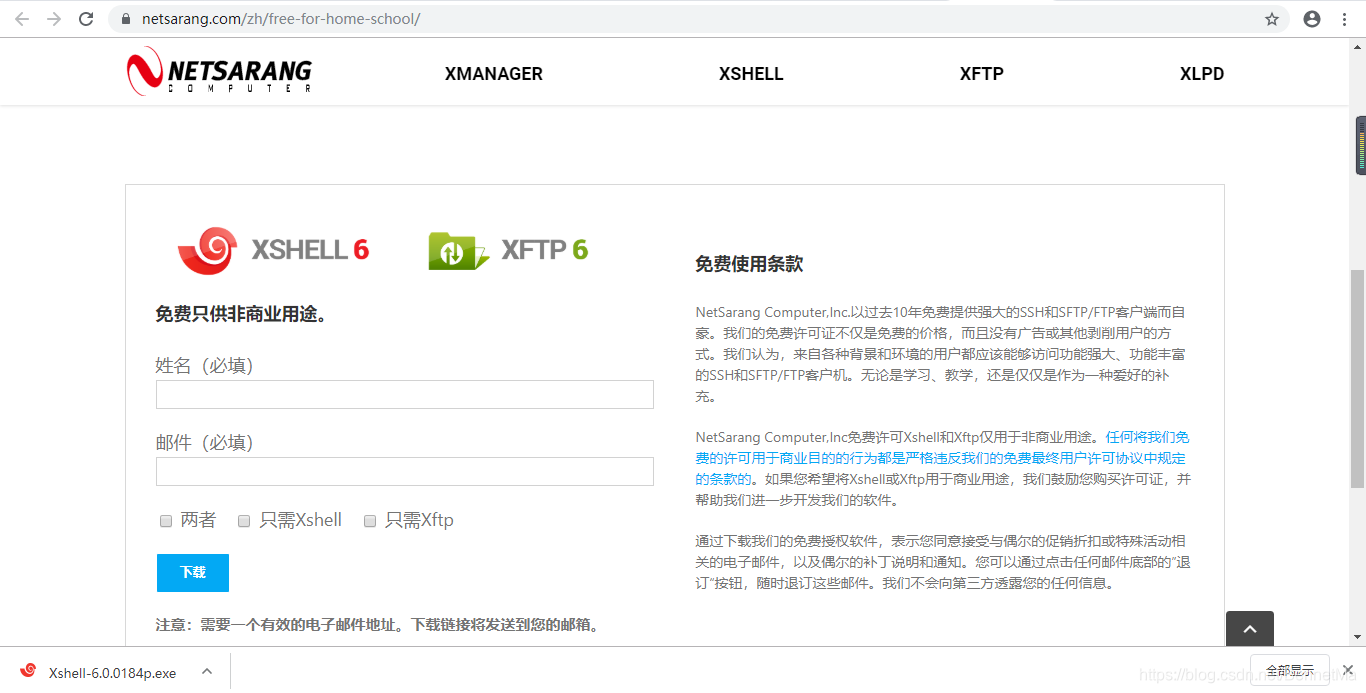Open the XMANAGER menu item
This screenshot has width=1366, height=693.
pyautogui.click(x=494, y=74)
